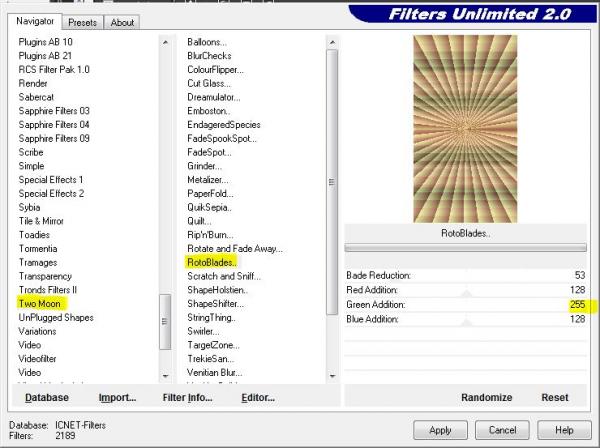Image resolution: width=600 pixels, height=448 pixels.
Task: Select Two Moon filter category
Action: tap(40, 303)
